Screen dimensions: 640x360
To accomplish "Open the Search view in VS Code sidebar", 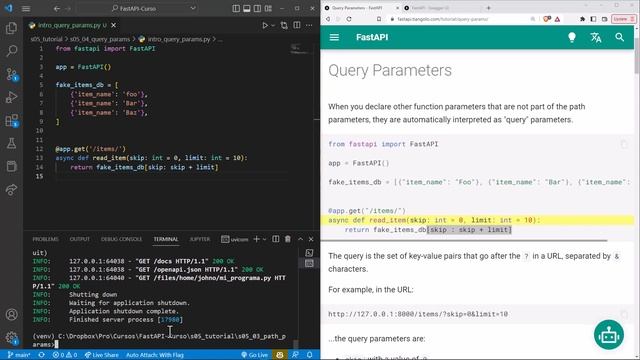I will pyautogui.click(x=11, y=51).
